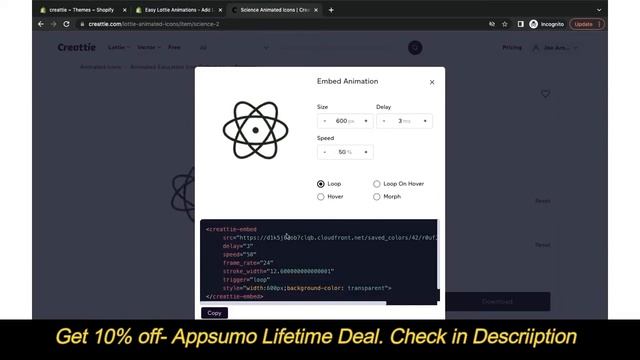
Task: Click the creattie.com address bar
Action: (x=282, y=24)
